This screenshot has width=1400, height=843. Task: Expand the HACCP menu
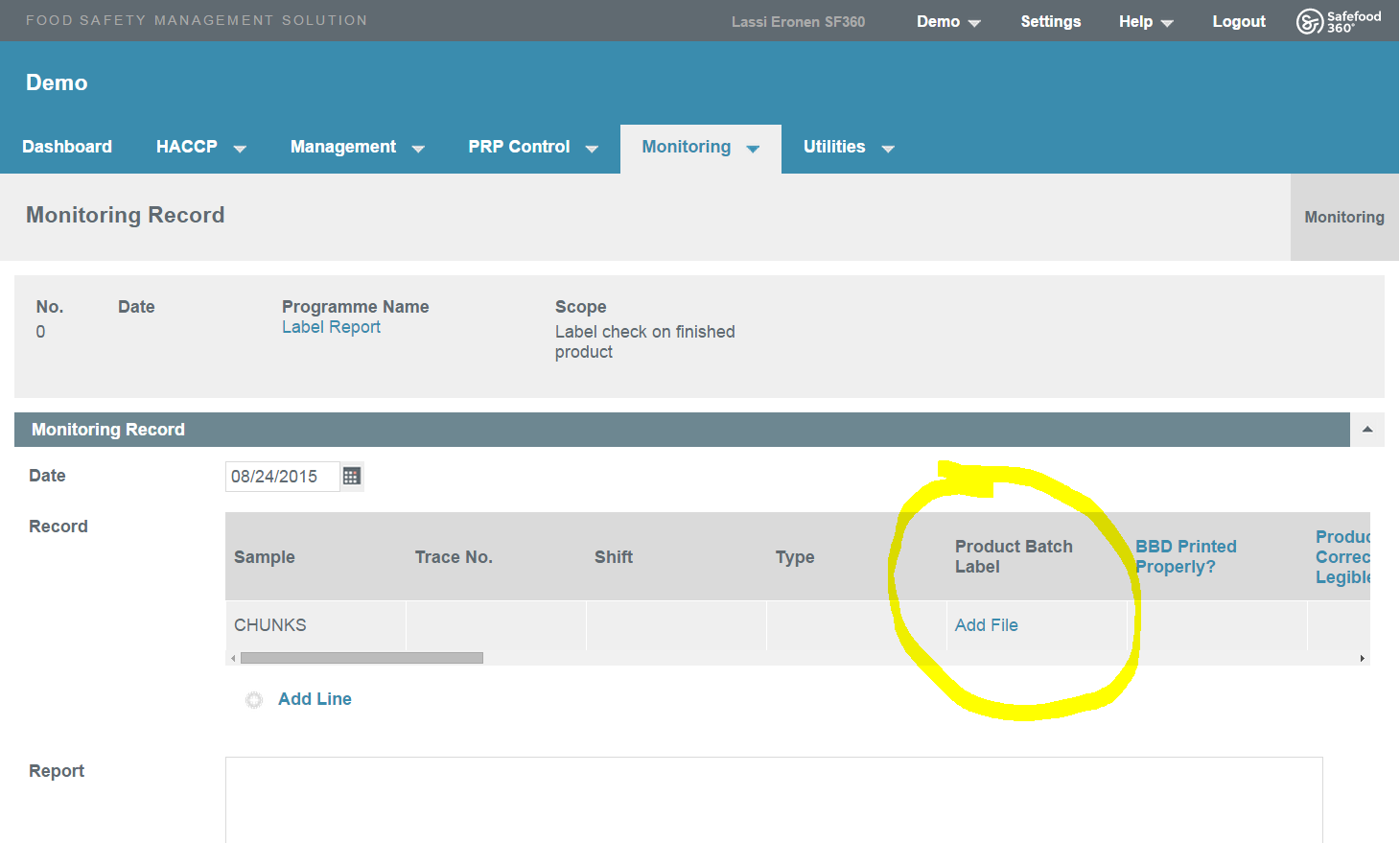201,148
